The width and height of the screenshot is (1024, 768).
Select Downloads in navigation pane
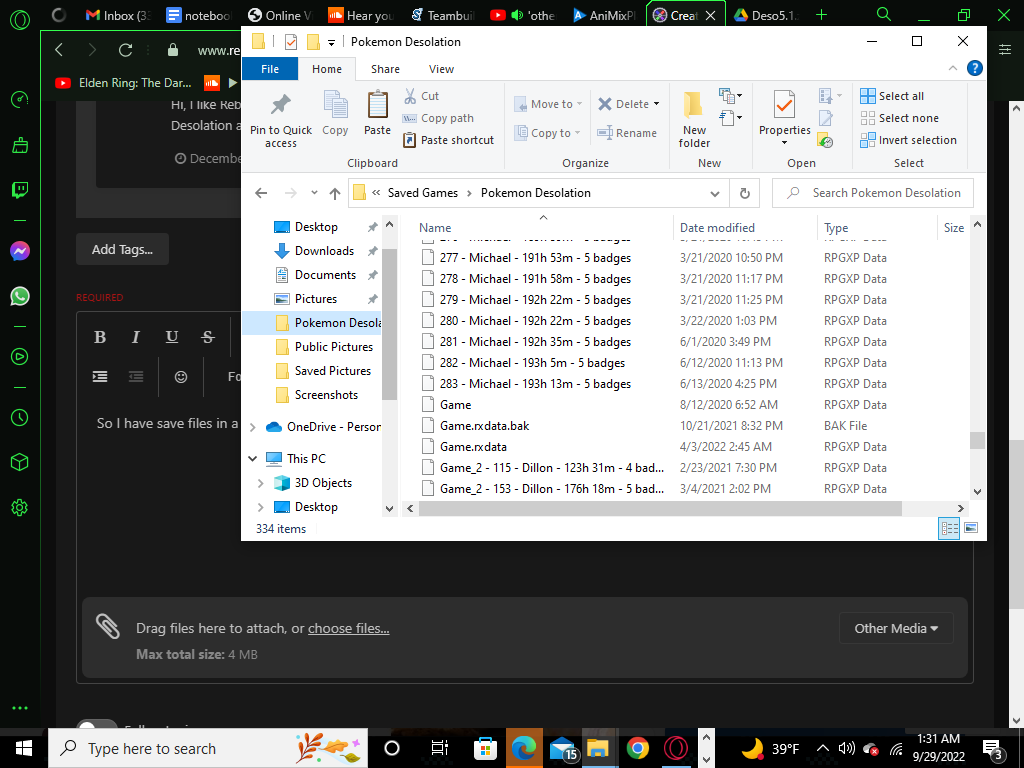[x=324, y=251]
